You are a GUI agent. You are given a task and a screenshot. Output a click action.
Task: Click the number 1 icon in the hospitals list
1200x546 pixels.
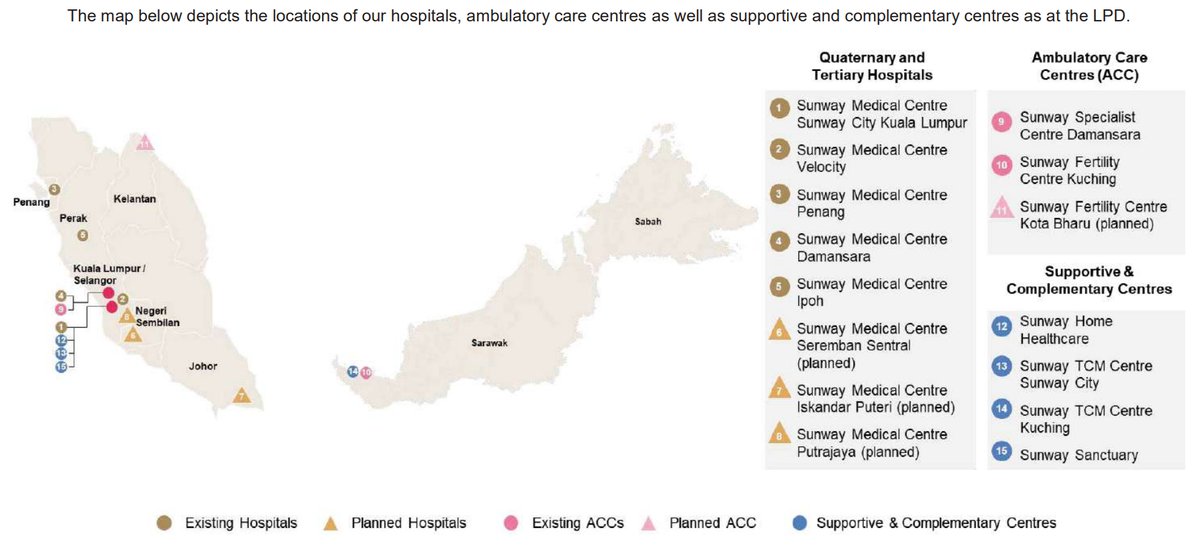[x=781, y=106]
